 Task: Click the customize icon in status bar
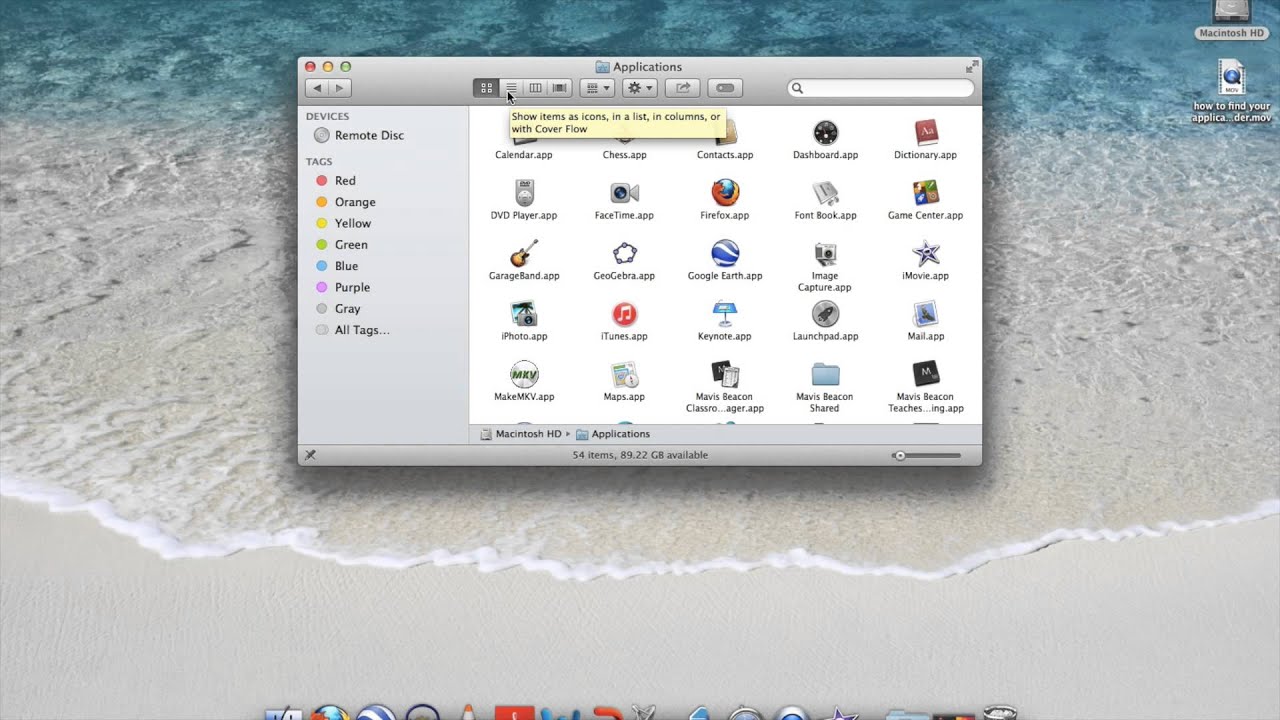[310, 455]
